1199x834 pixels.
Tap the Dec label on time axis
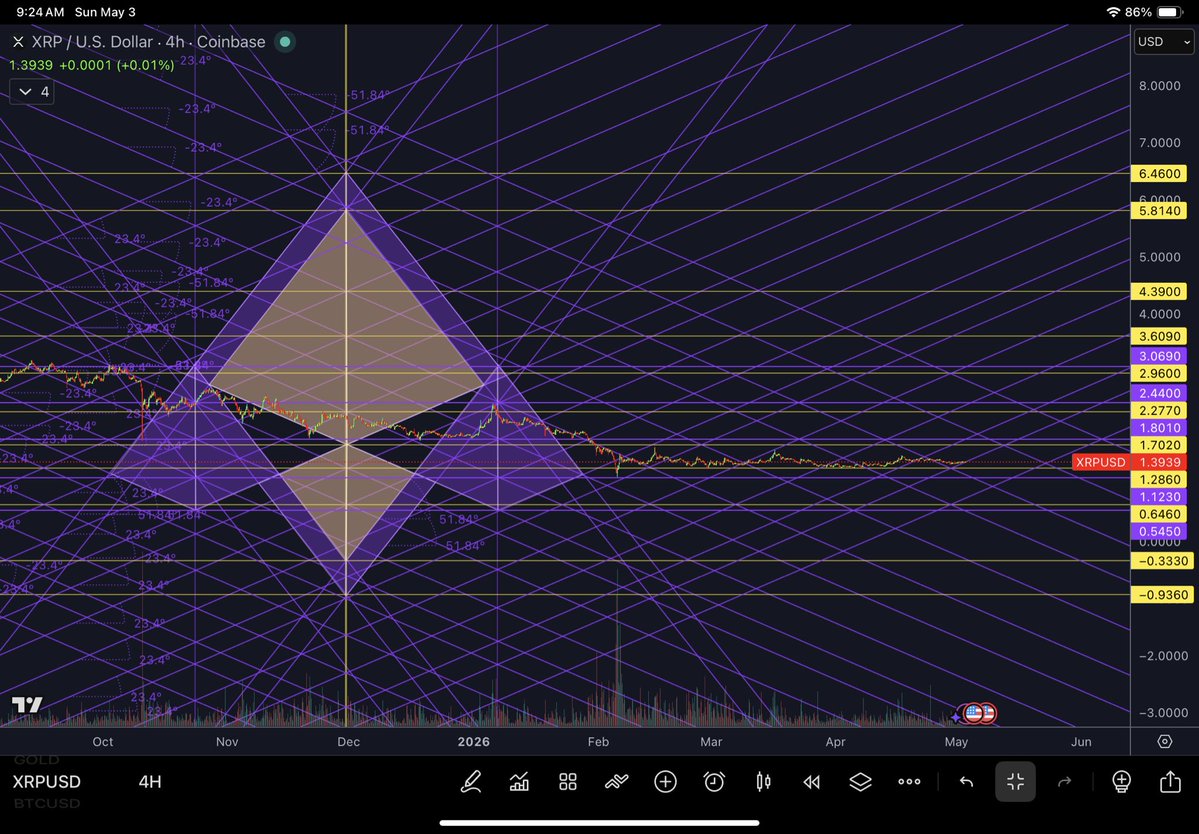pyautogui.click(x=349, y=742)
